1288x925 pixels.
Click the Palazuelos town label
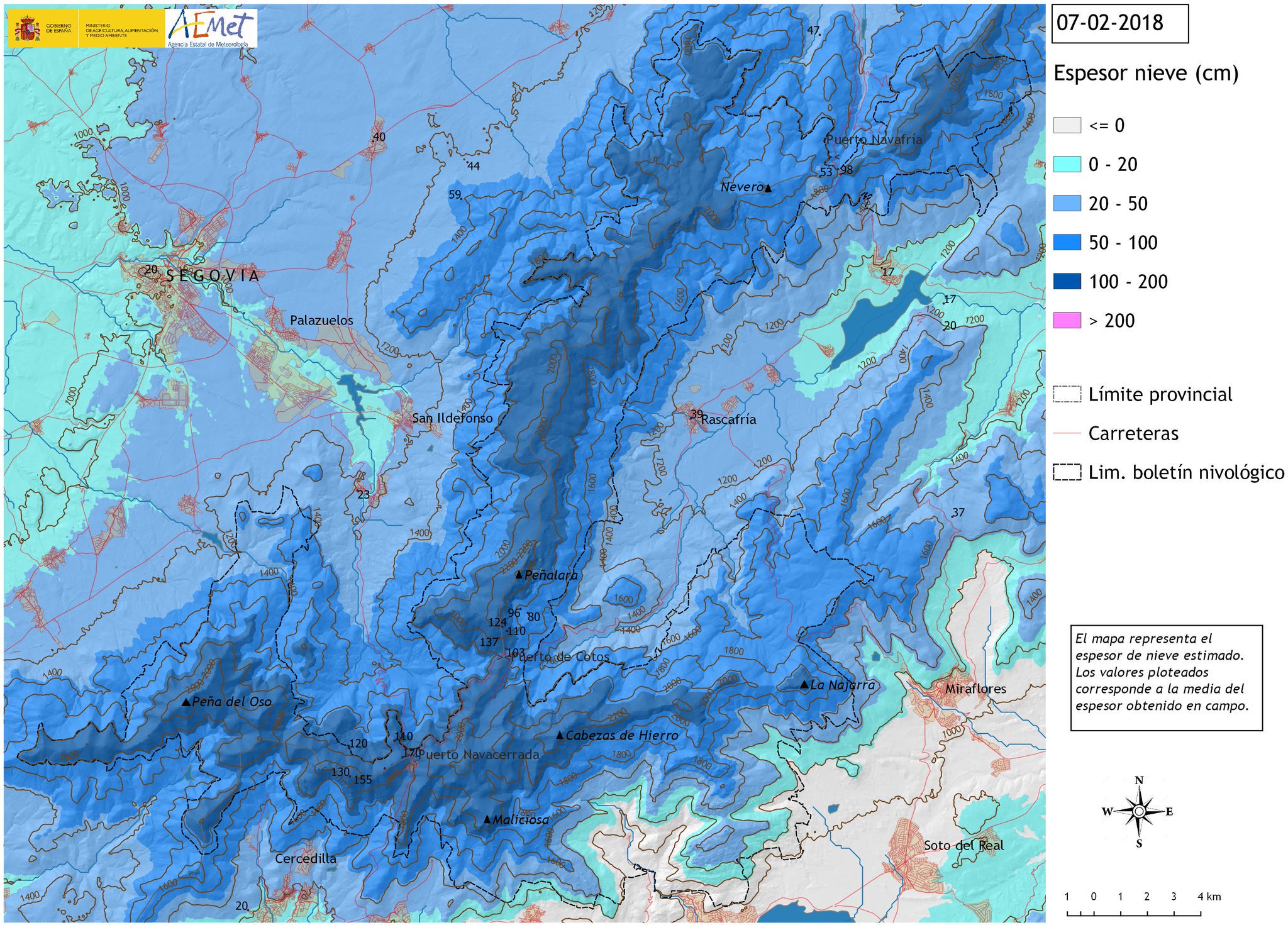pos(321,320)
